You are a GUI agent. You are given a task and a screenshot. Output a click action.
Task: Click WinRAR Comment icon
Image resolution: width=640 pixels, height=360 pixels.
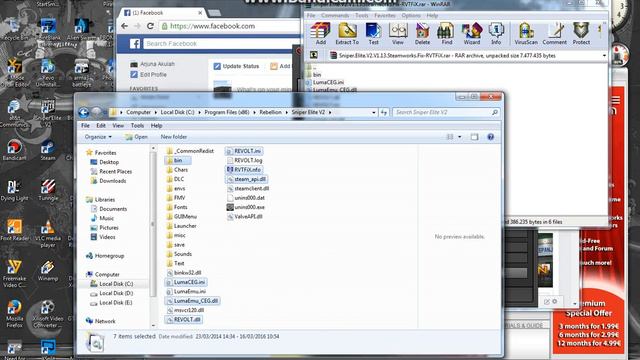554,33
